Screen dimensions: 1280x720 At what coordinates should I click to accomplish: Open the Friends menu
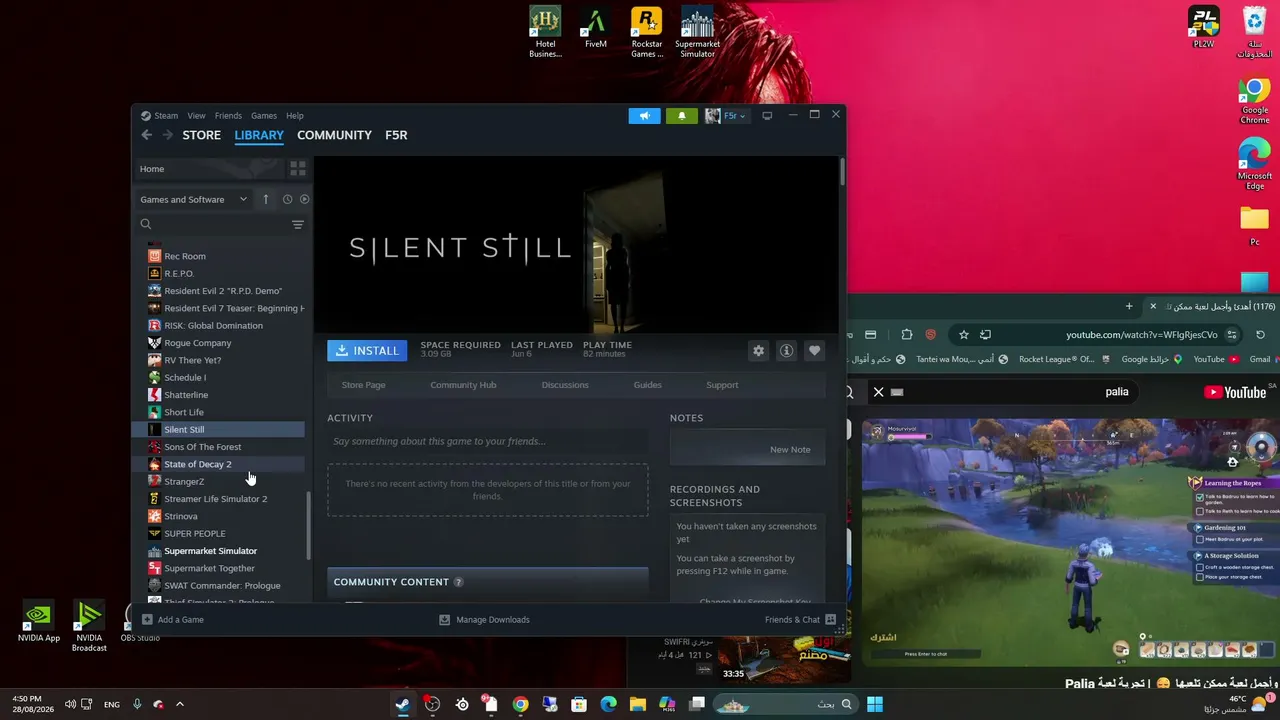click(x=228, y=116)
